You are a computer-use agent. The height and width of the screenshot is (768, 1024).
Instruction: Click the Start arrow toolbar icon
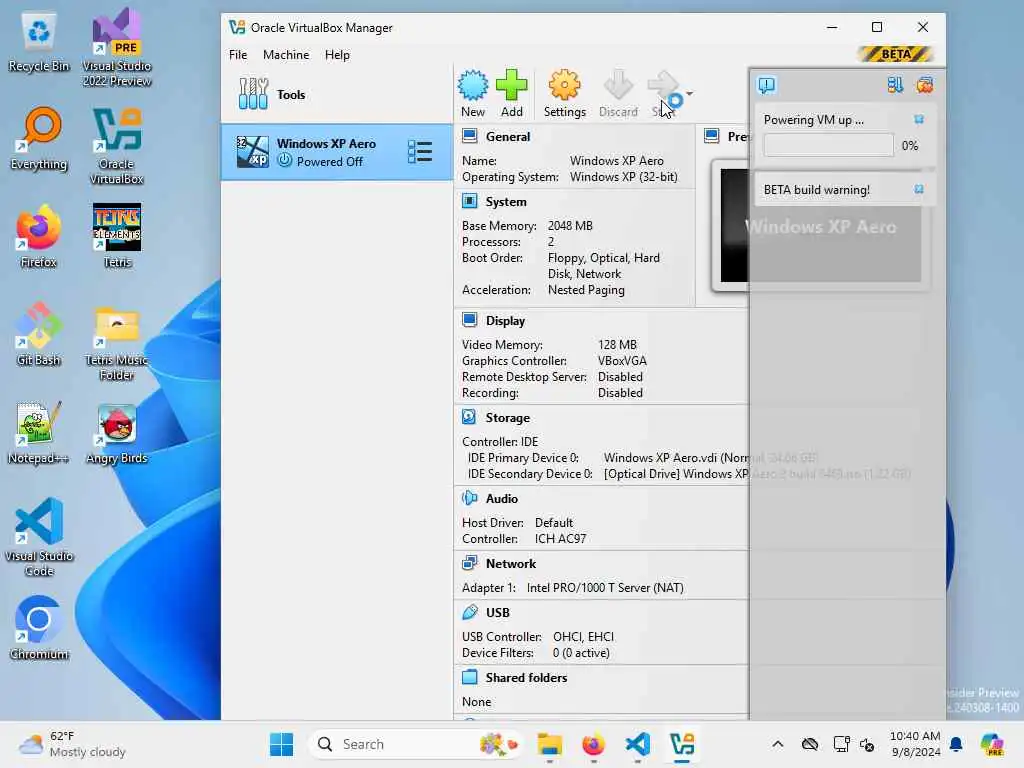point(664,86)
